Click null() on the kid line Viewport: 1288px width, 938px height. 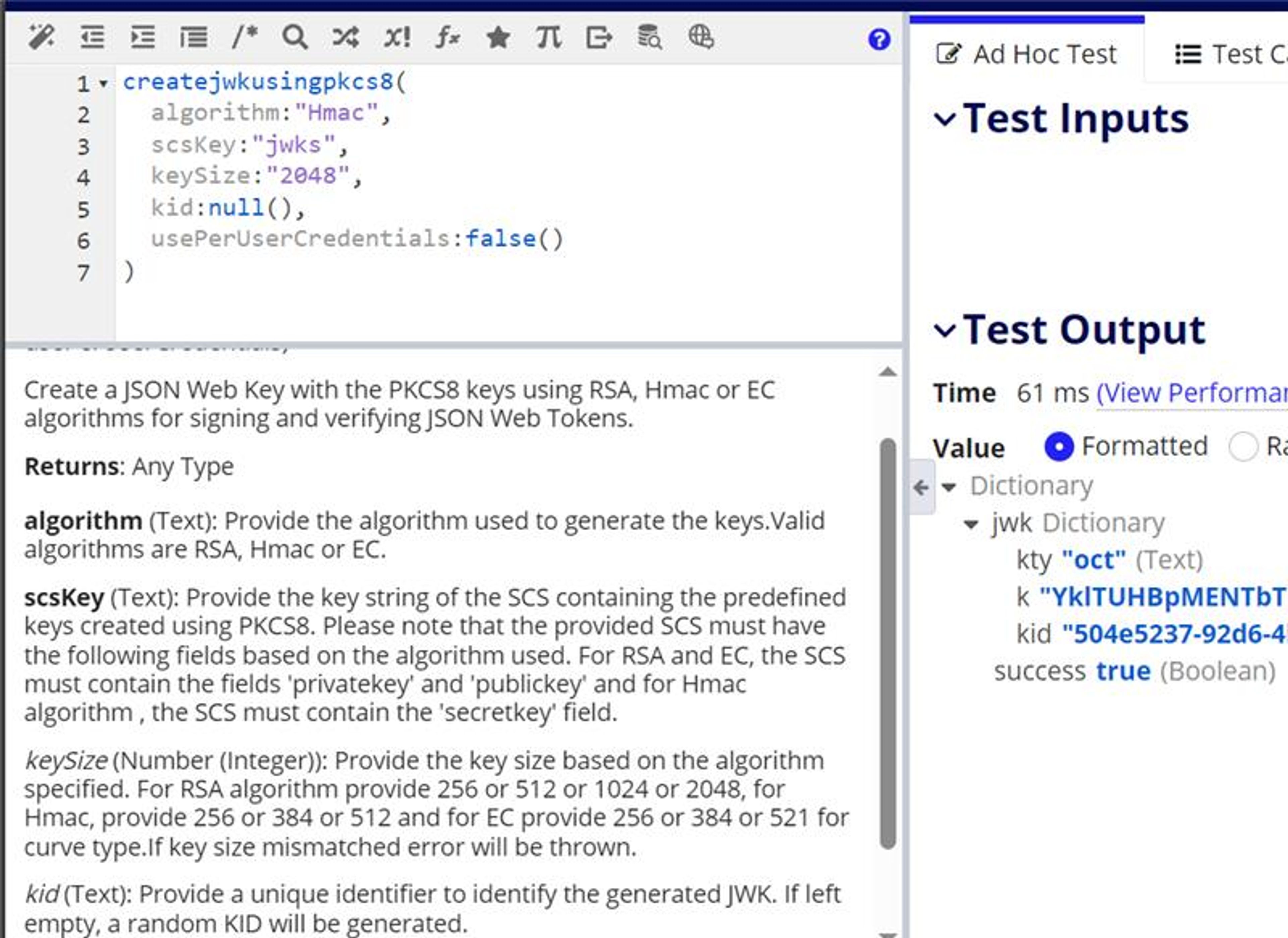point(251,208)
